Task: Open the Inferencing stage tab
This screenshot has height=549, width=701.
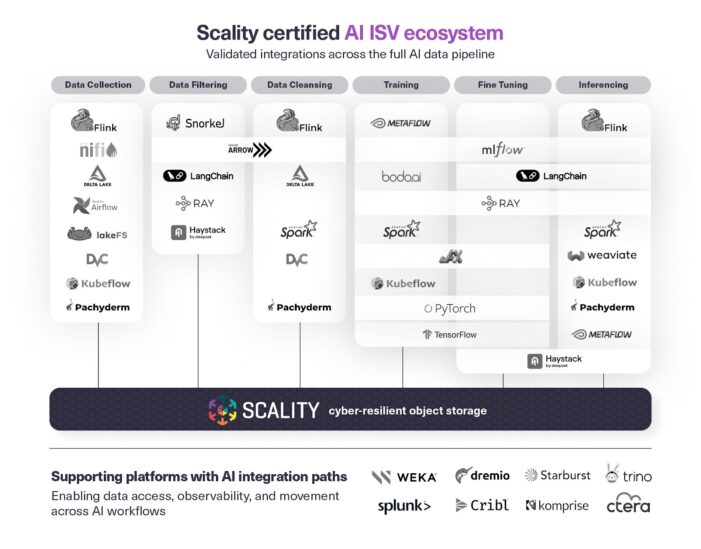Action: (x=602, y=85)
